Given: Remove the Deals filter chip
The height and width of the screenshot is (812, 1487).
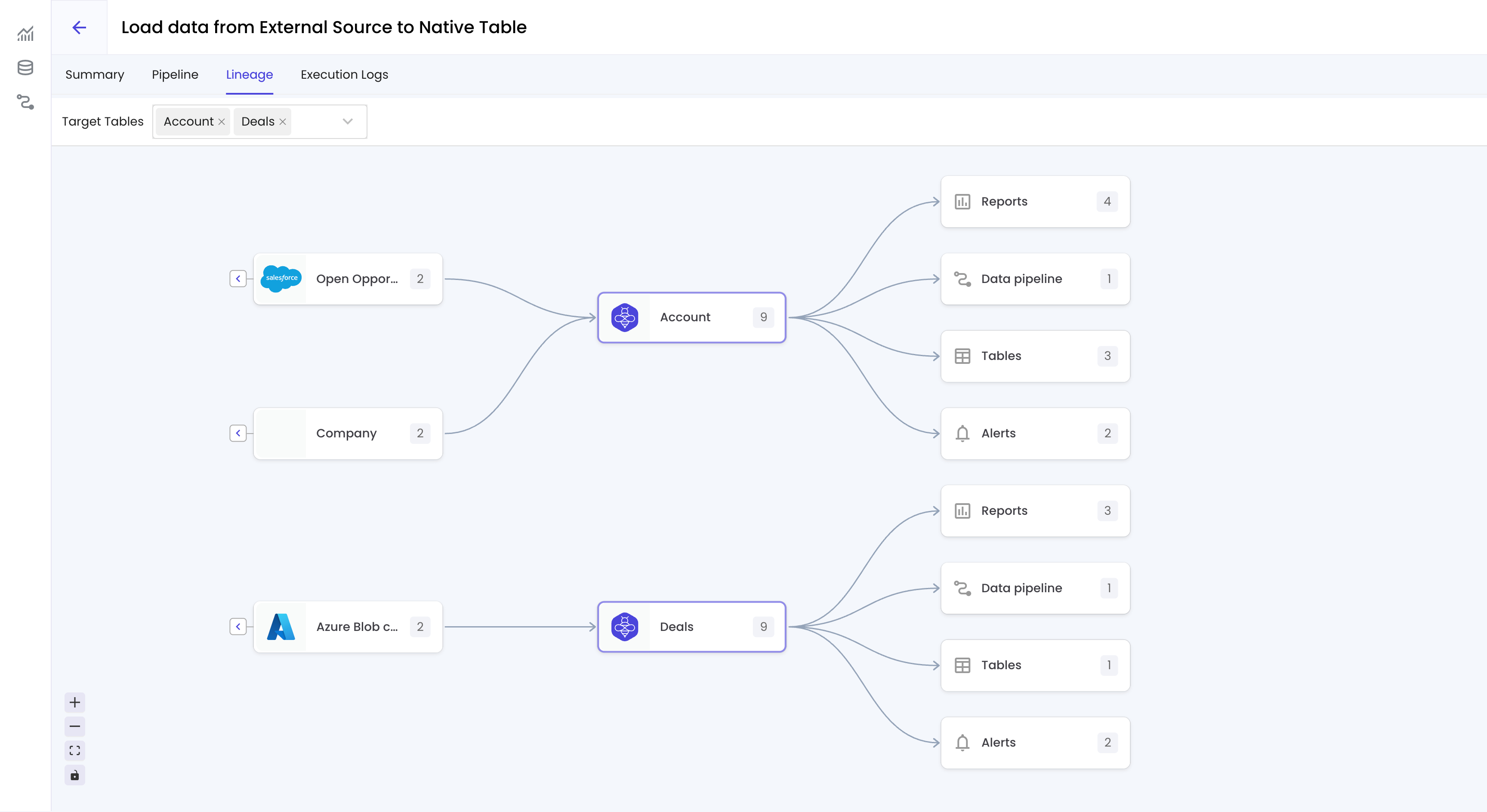Looking at the screenshot, I should click(282, 121).
